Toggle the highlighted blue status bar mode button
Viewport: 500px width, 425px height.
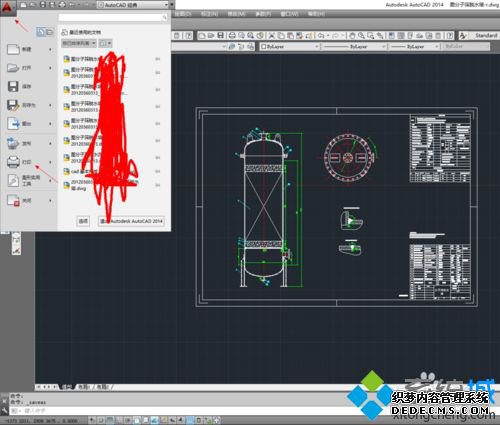pyautogui.click(x=190, y=421)
